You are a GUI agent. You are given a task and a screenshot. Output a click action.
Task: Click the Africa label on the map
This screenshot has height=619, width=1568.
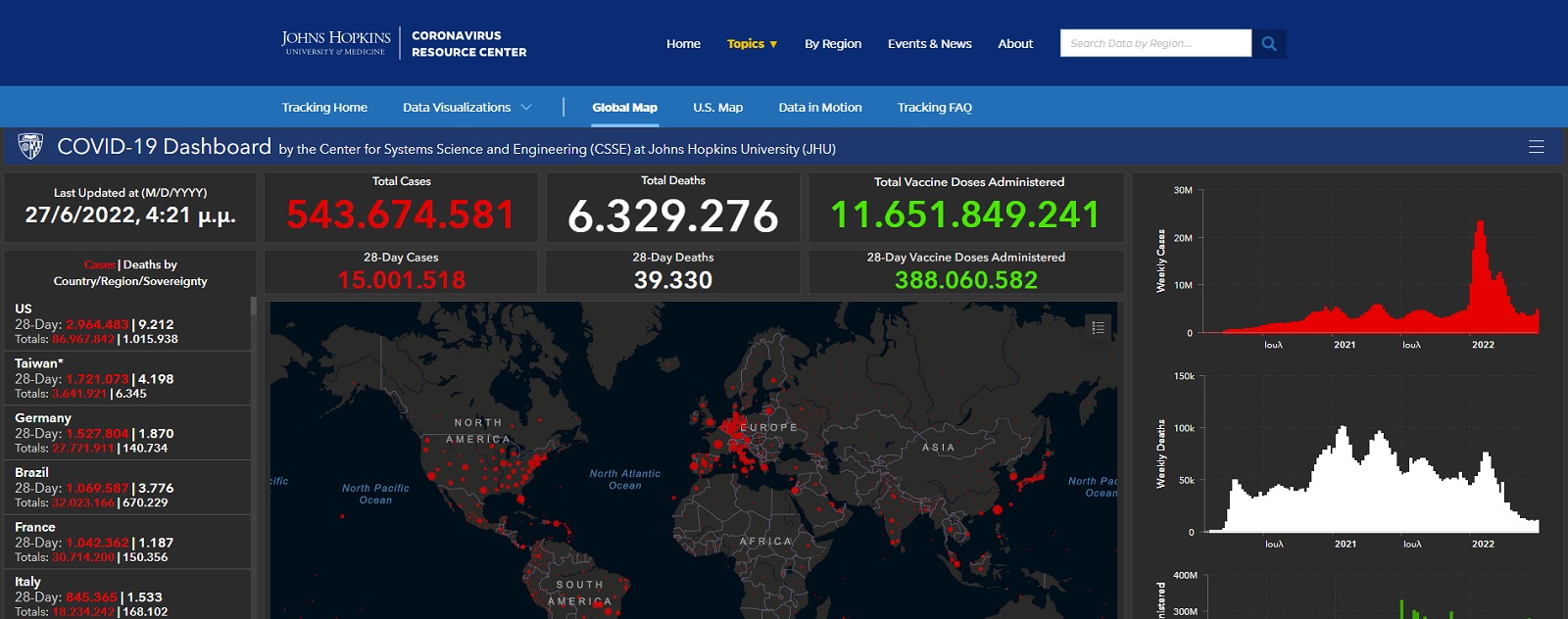[x=766, y=542]
